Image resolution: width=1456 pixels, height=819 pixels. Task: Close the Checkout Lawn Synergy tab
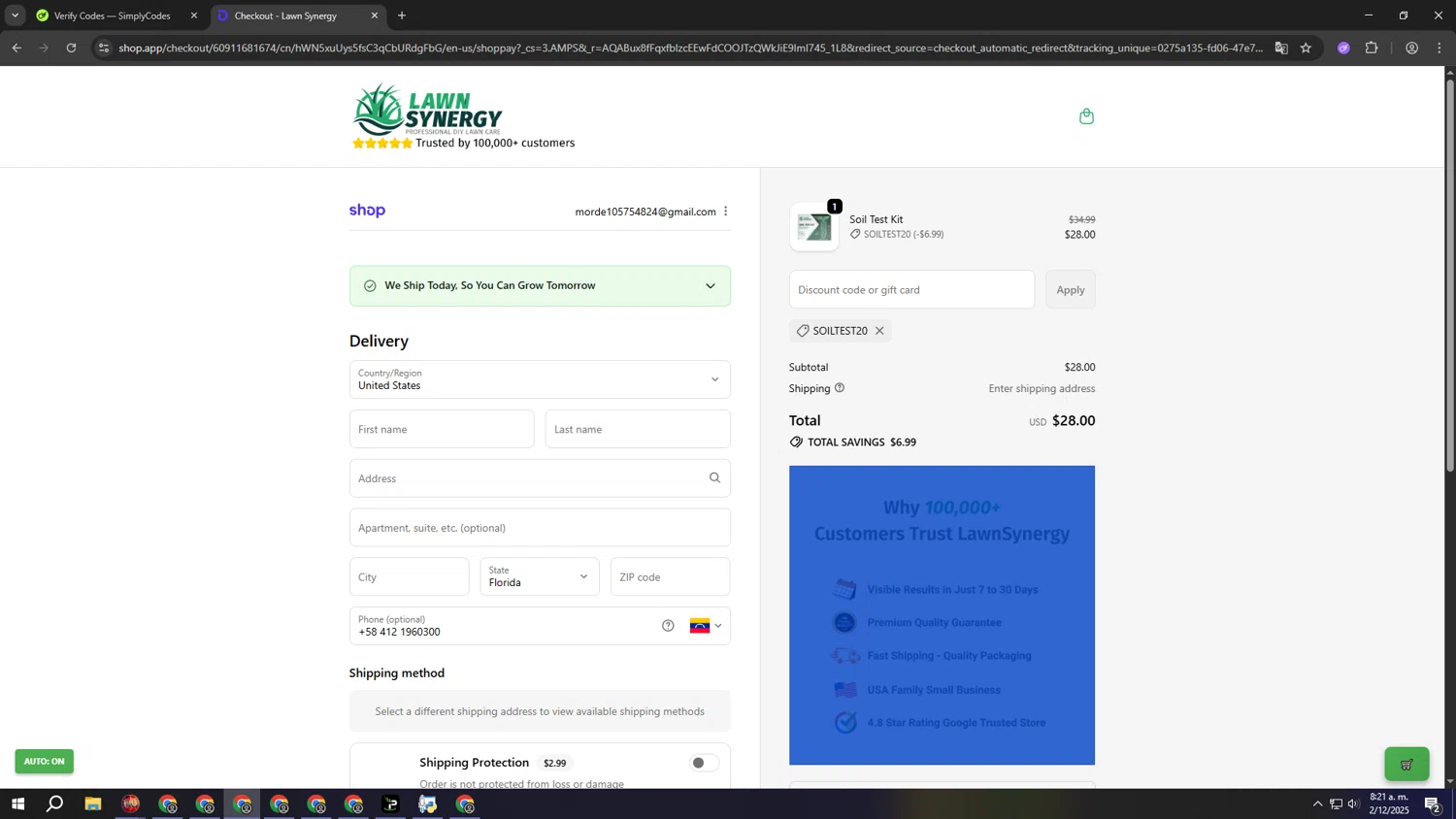click(x=375, y=16)
